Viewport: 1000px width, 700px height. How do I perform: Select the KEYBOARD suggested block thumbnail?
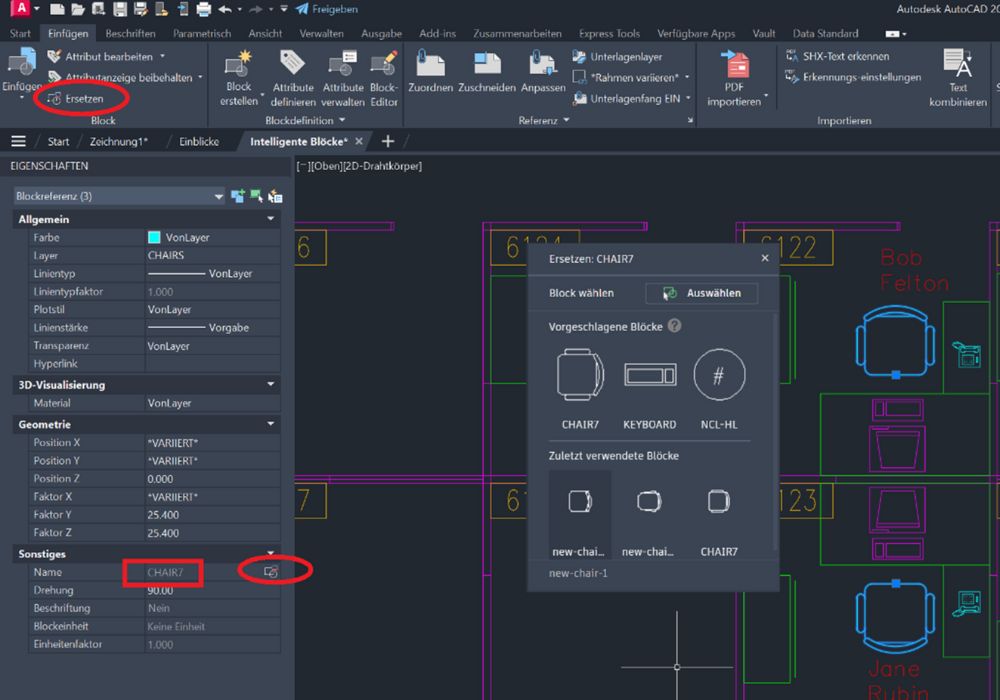(x=649, y=375)
